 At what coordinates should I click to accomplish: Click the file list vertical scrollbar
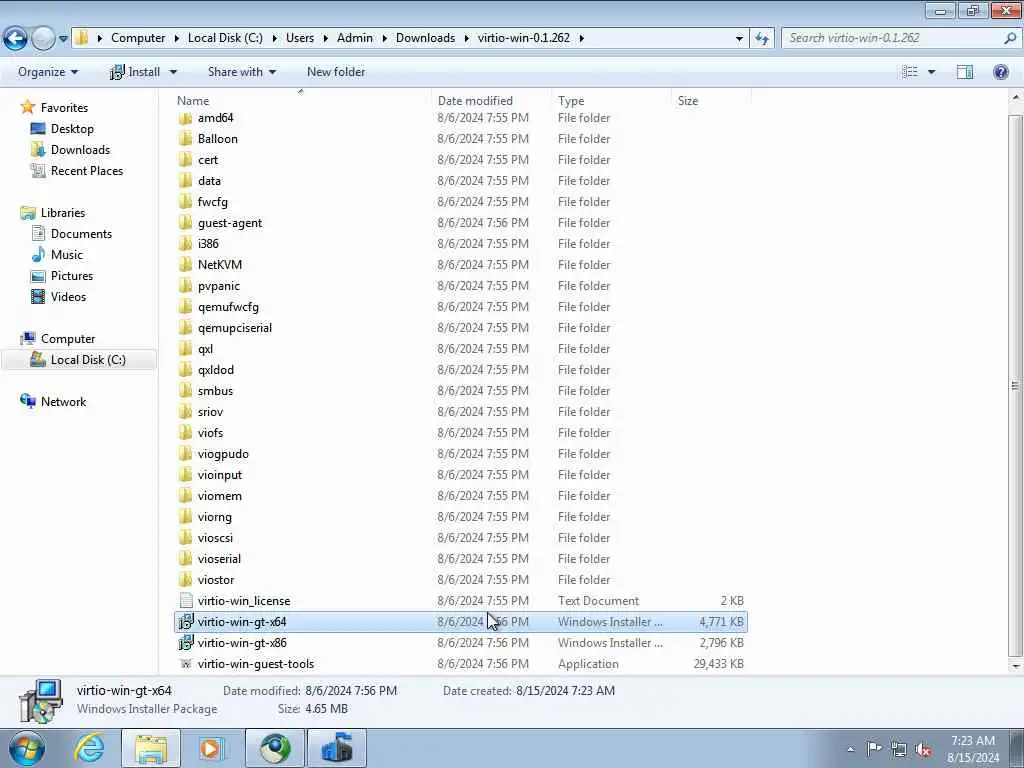(1015, 385)
